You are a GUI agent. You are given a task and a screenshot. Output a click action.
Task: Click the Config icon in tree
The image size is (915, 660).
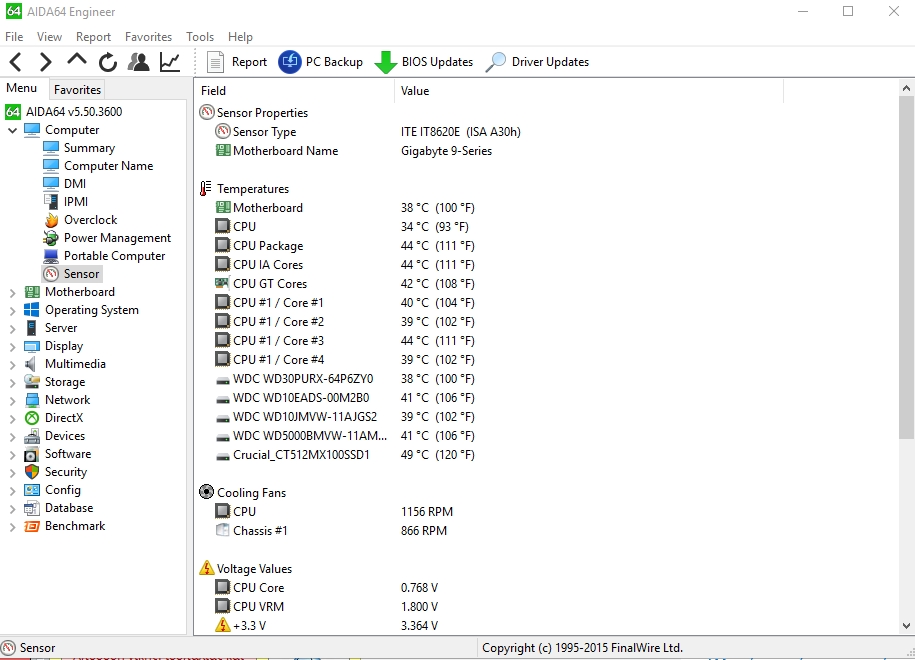coord(32,490)
